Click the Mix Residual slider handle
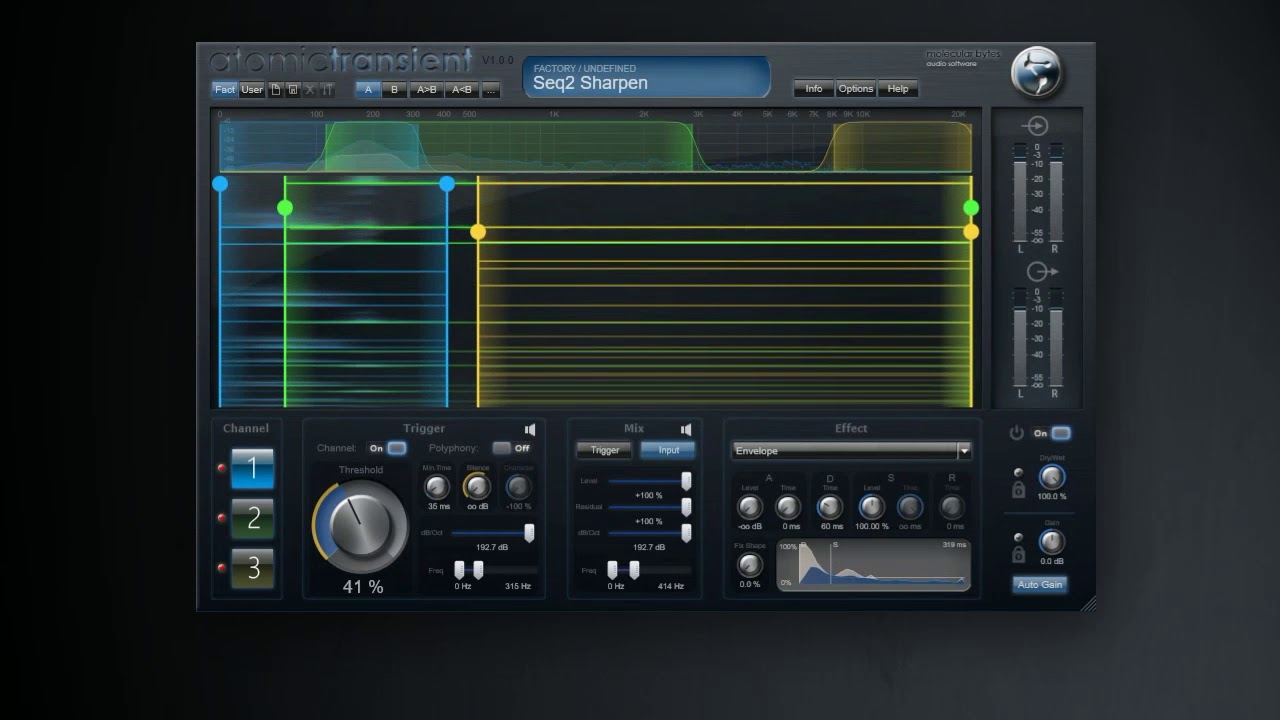The height and width of the screenshot is (720, 1280). [x=686, y=507]
